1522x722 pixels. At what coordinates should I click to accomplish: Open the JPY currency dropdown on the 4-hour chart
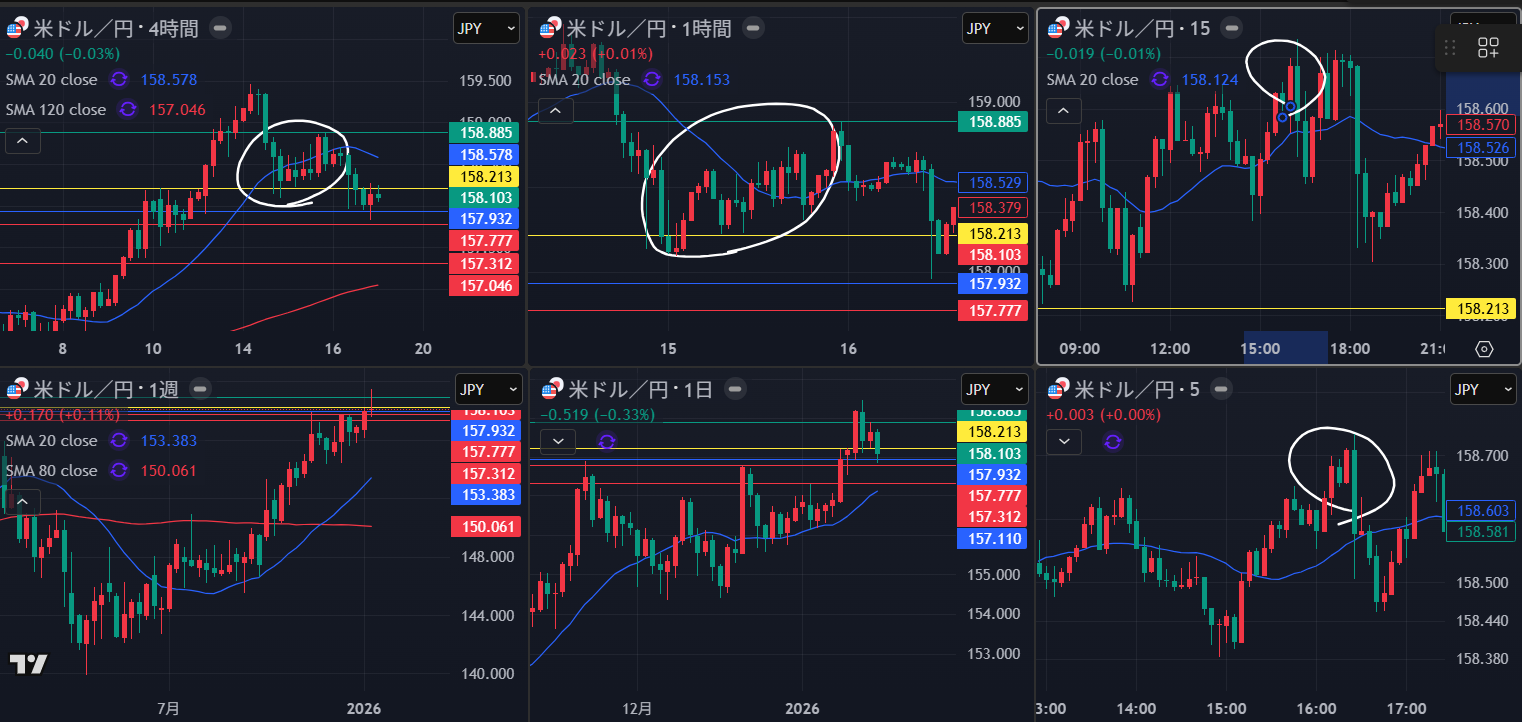point(486,28)
